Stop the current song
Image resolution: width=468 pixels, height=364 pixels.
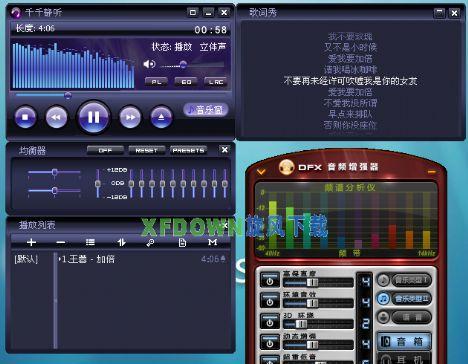click(x=25, y=117)
